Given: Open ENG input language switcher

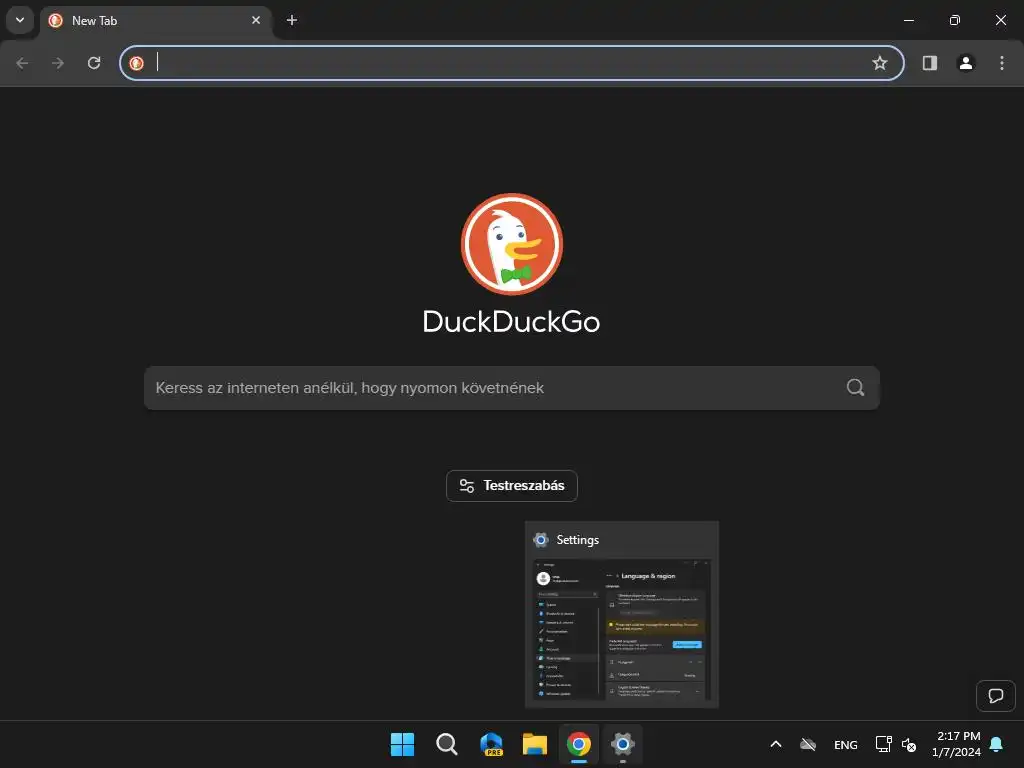Looking at the screenshot, I should point(846,744).
